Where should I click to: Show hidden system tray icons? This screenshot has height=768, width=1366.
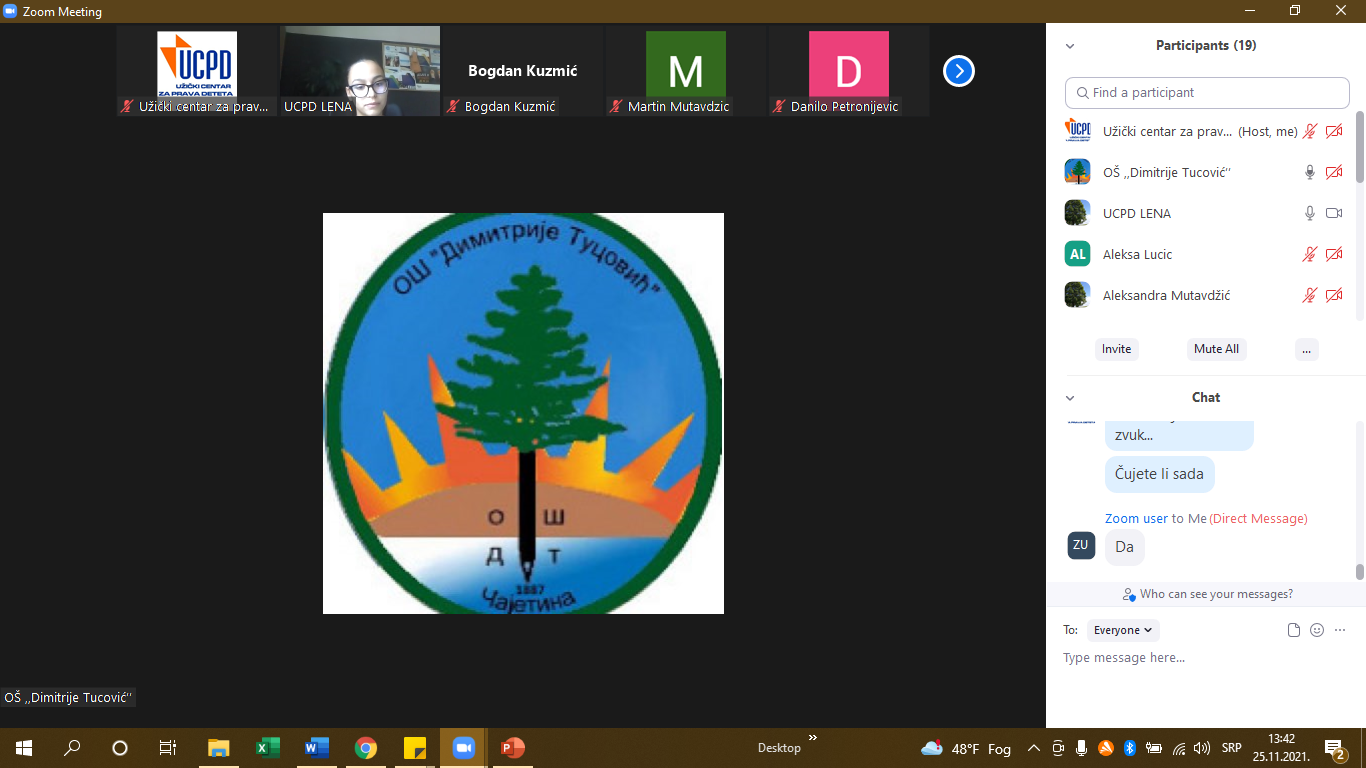1033,748
